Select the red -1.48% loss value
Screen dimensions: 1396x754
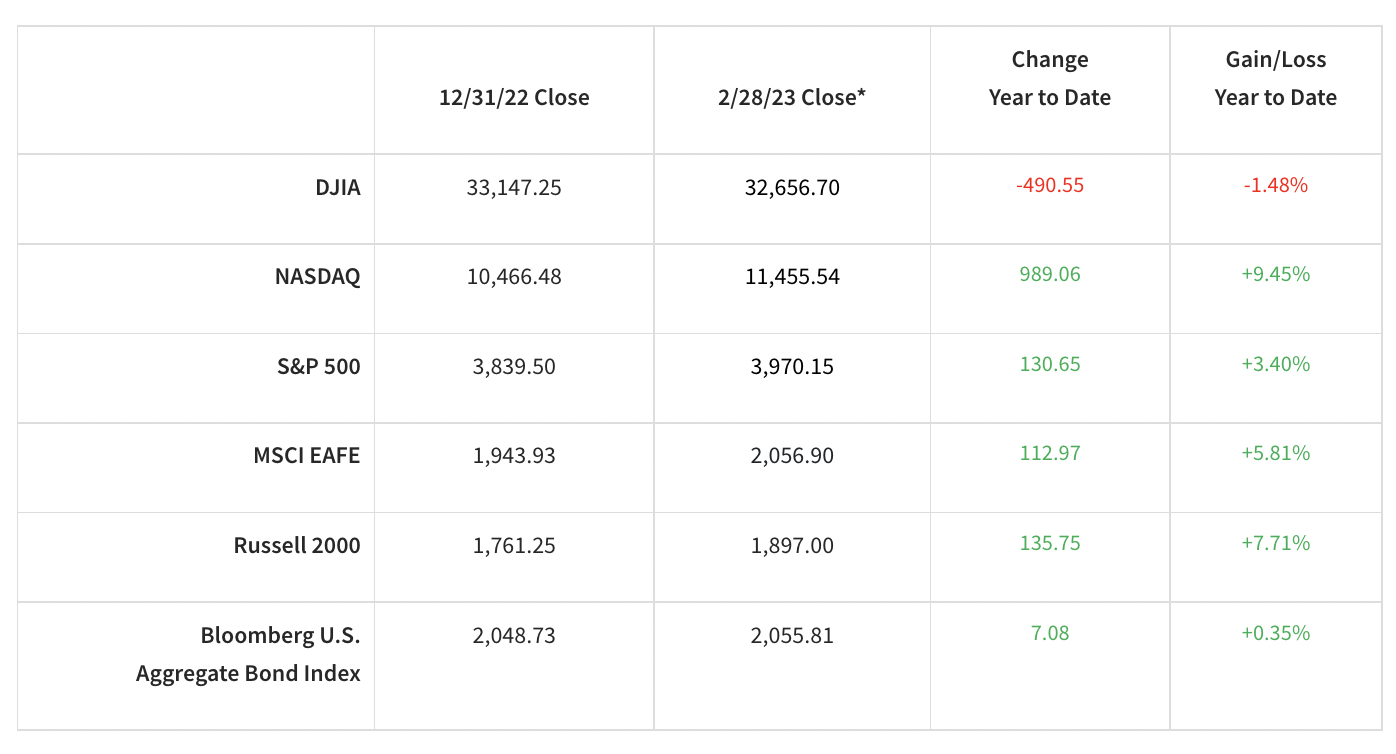click(1275, 185)
